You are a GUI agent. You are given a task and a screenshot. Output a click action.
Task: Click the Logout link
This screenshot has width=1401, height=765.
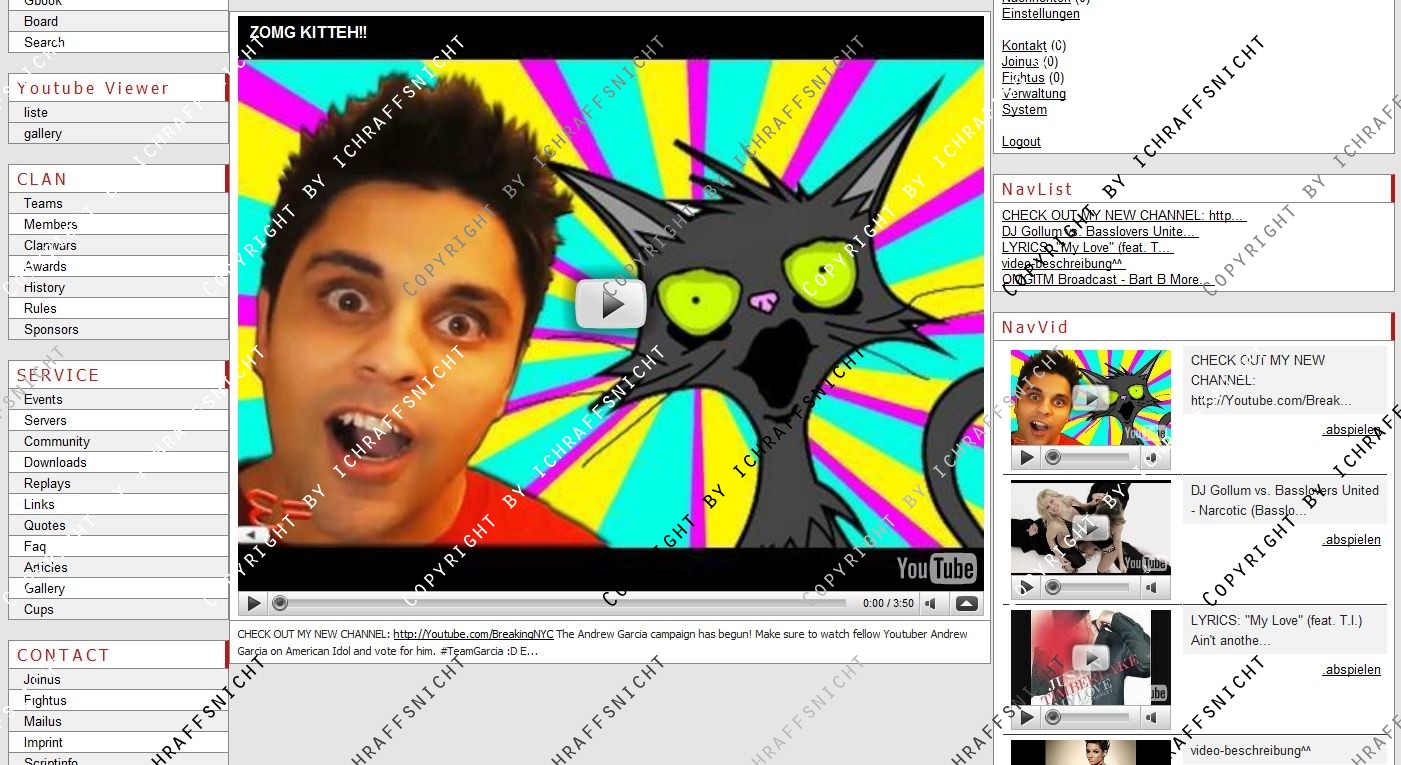1021,142
